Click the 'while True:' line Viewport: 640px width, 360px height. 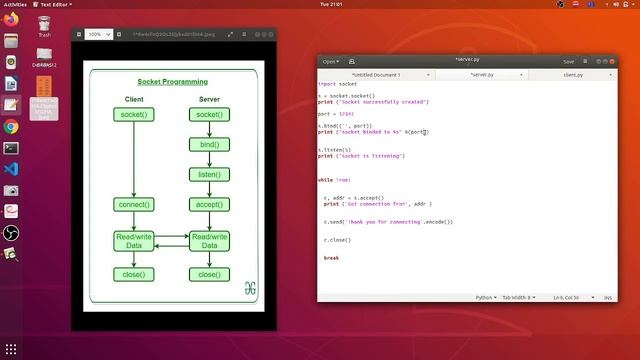tap(335, 180)
